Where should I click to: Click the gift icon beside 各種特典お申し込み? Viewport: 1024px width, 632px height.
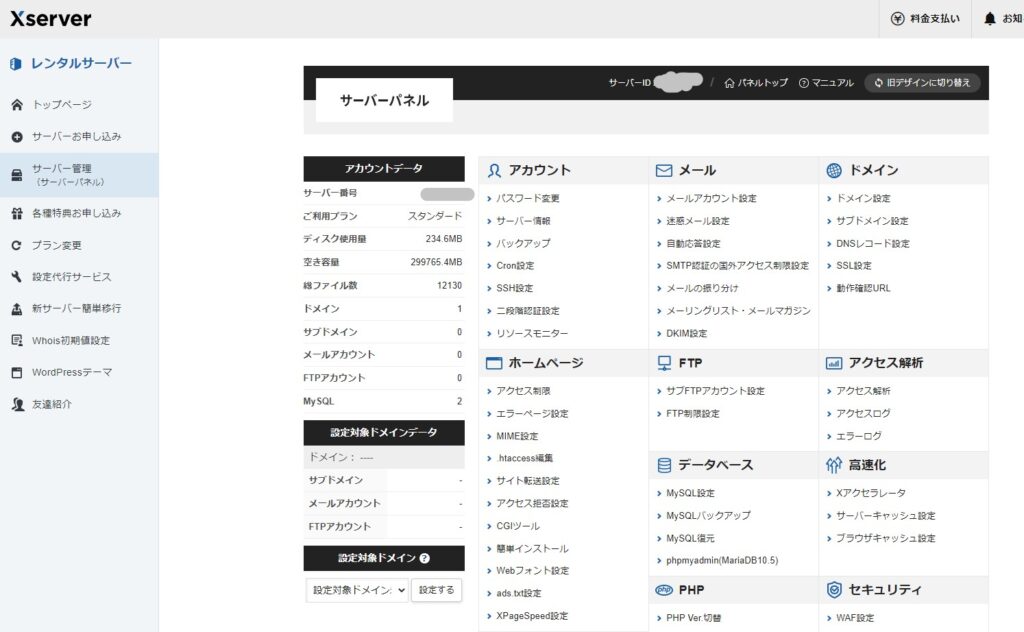[17, 213]
